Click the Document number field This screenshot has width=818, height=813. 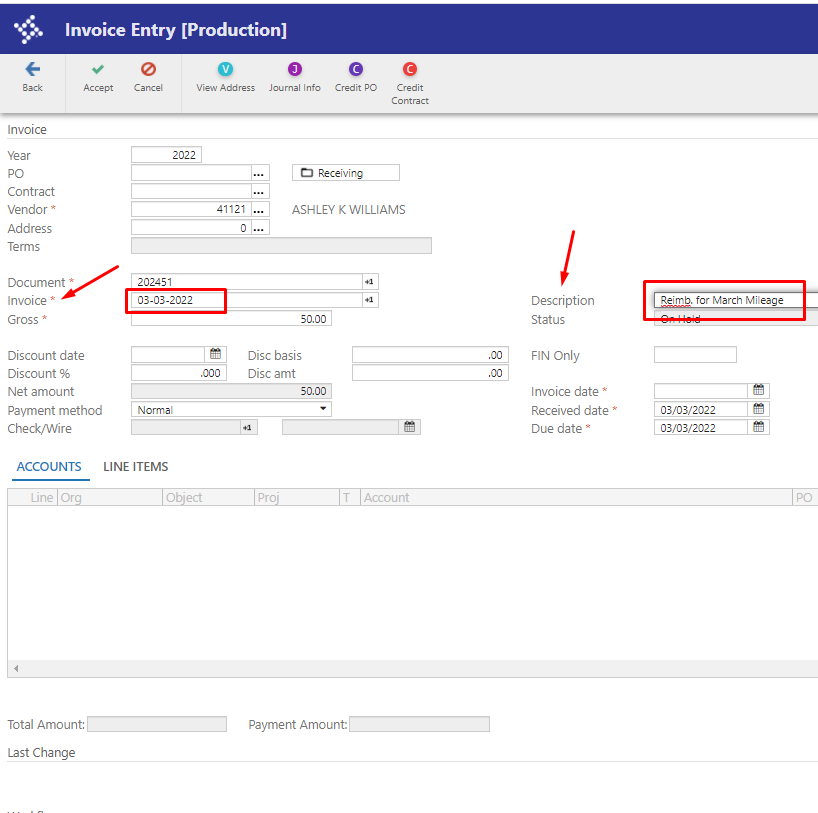(x=247, y=282)
